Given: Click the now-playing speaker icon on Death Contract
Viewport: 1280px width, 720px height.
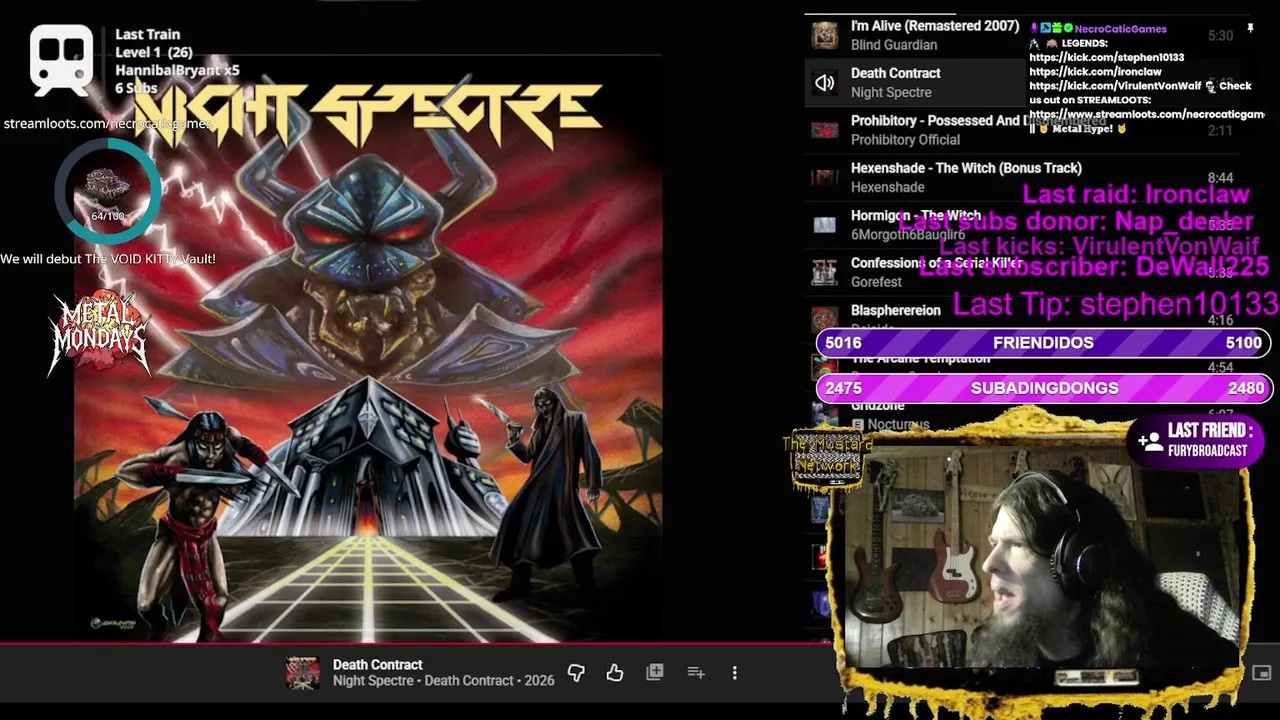Looking at the screenshot, I should click(824, 83).
